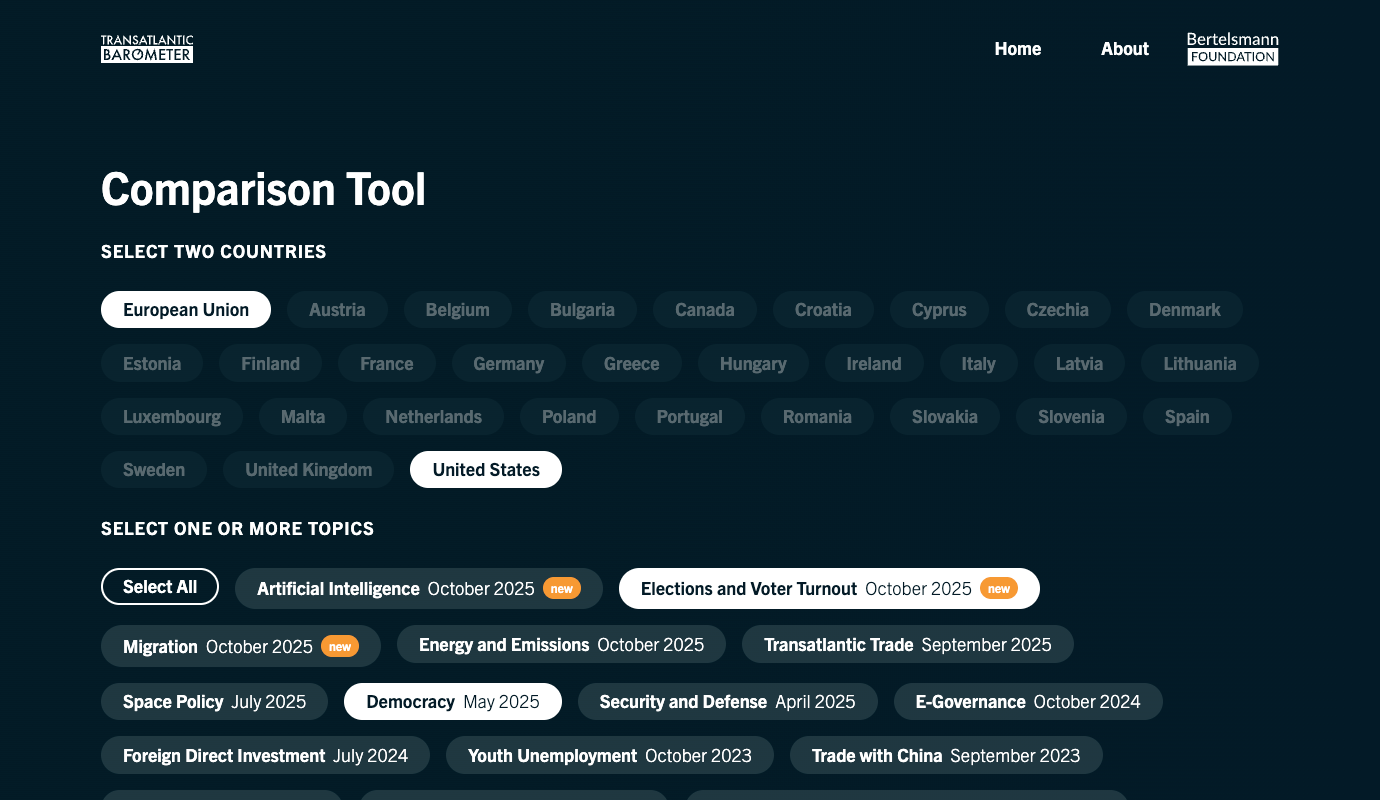This screenshot has height=800, width=1380.
Task: Choose the E-Governance October 2024 topic
Action: tap(1027, 702)
